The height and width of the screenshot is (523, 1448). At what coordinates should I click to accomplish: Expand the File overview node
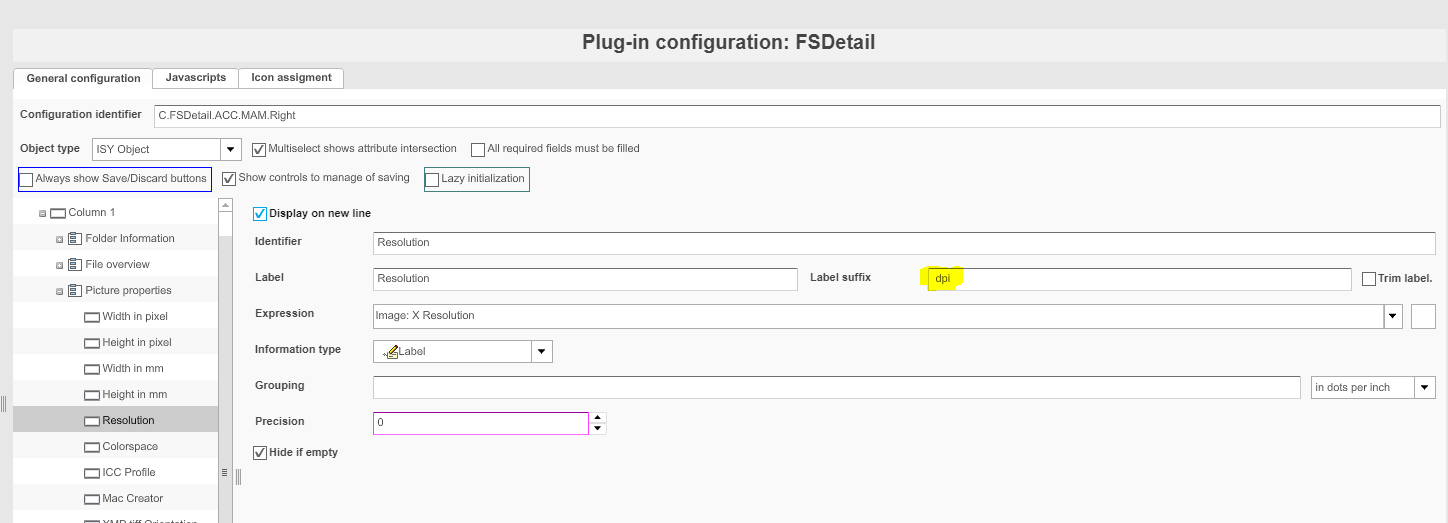(x=59, y=265)
